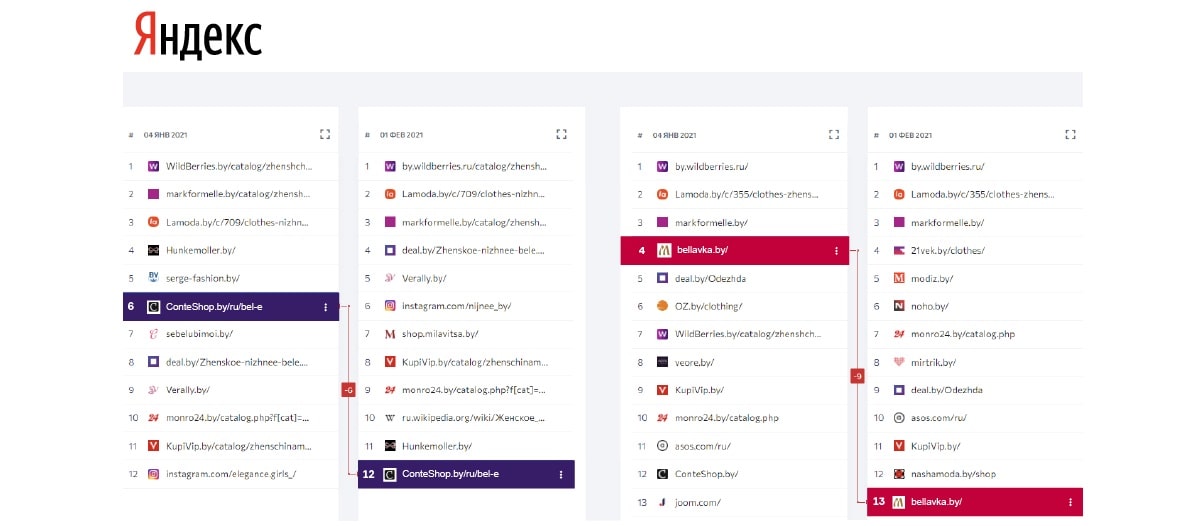Viewport: 1200px width, 526px height.
Task: Click the OZ.by orange favicon
Action: [662, 306]
